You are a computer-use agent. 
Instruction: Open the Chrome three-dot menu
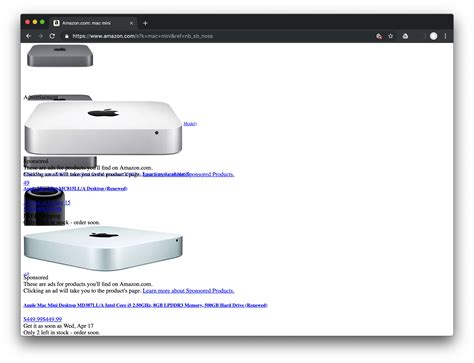coord(445,36)
